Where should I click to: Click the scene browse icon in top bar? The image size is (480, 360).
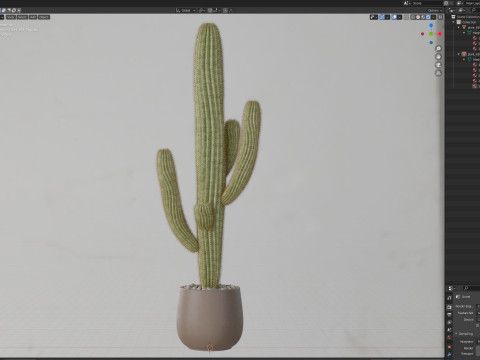click(406, 3)
